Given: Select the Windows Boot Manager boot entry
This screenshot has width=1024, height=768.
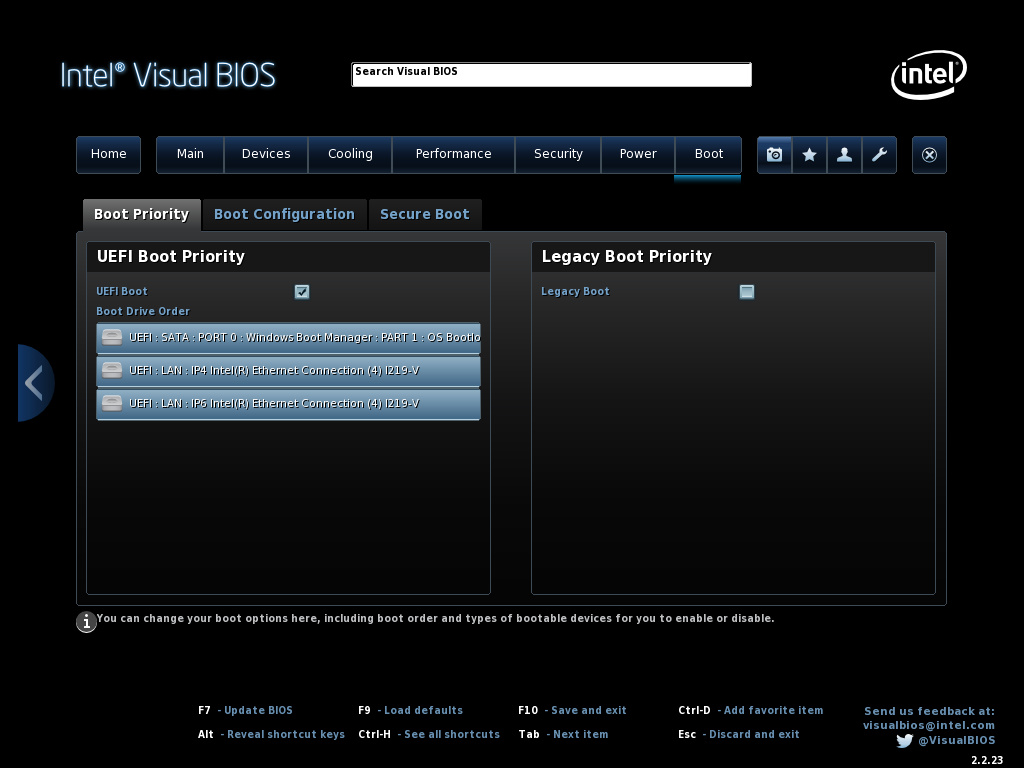Looking at the screenshot, I should 288,338.
